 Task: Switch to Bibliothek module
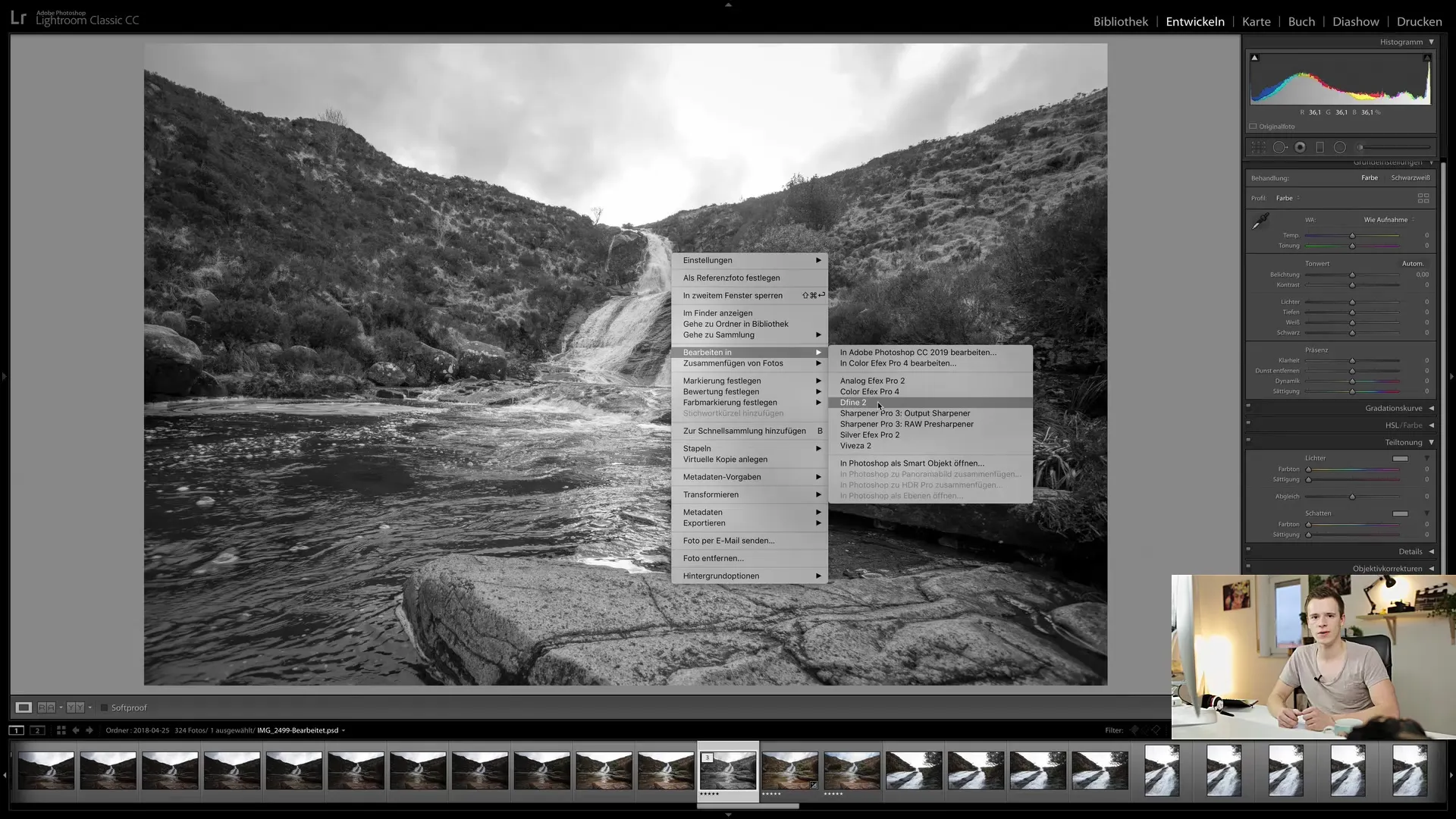click(x=1120, y=21)
